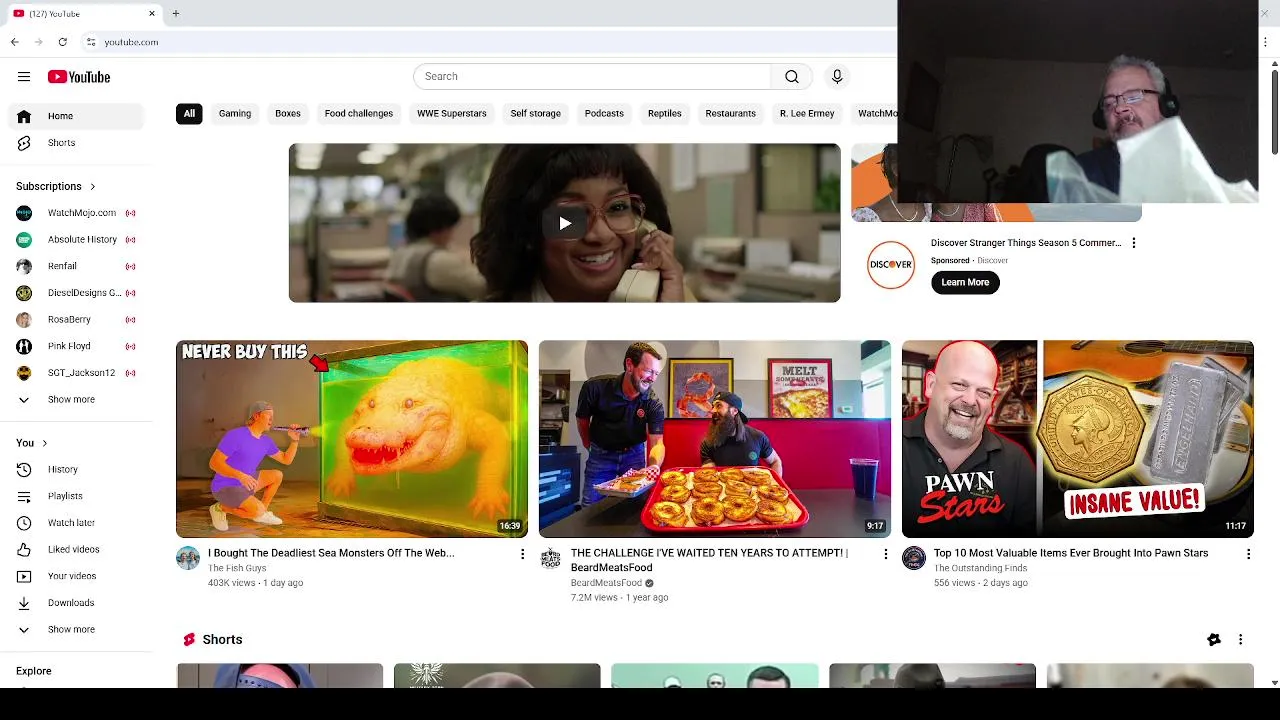Viewport: 1280px width, 720px height.
Task: Select the Food challenges filter chip
Action: [x=359, y=114]
